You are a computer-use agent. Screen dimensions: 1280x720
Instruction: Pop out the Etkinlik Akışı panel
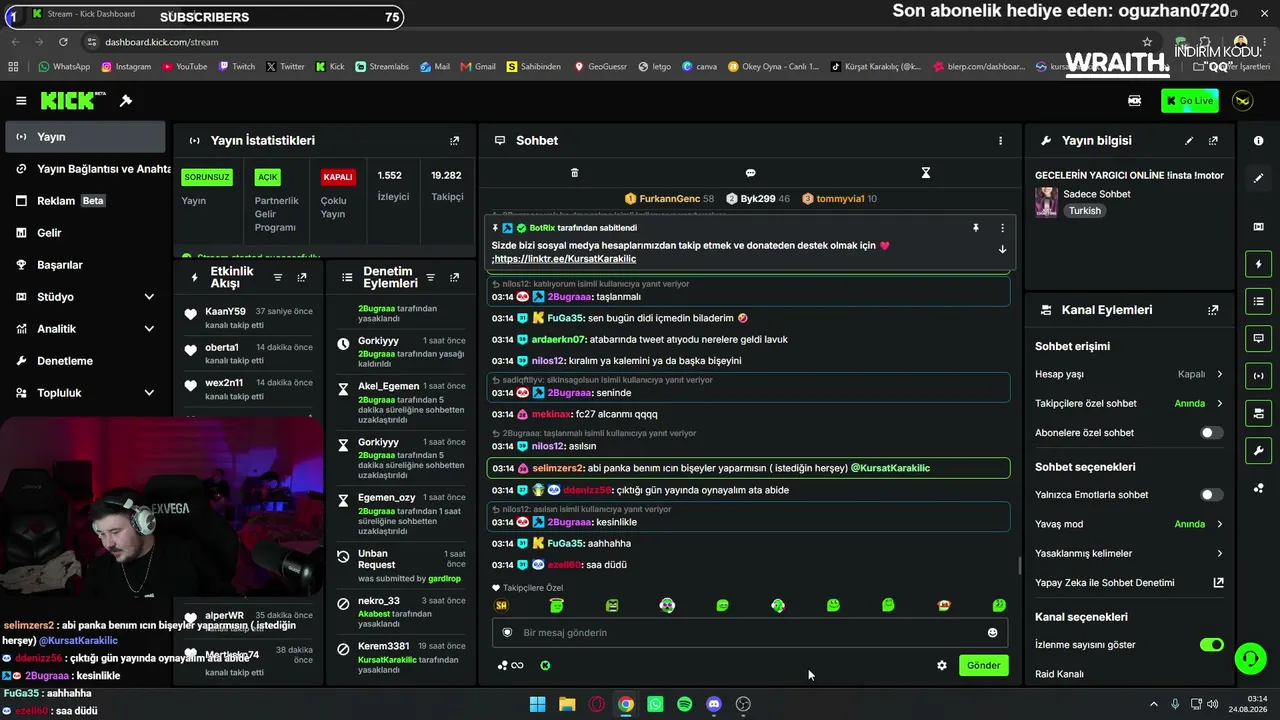302,278
